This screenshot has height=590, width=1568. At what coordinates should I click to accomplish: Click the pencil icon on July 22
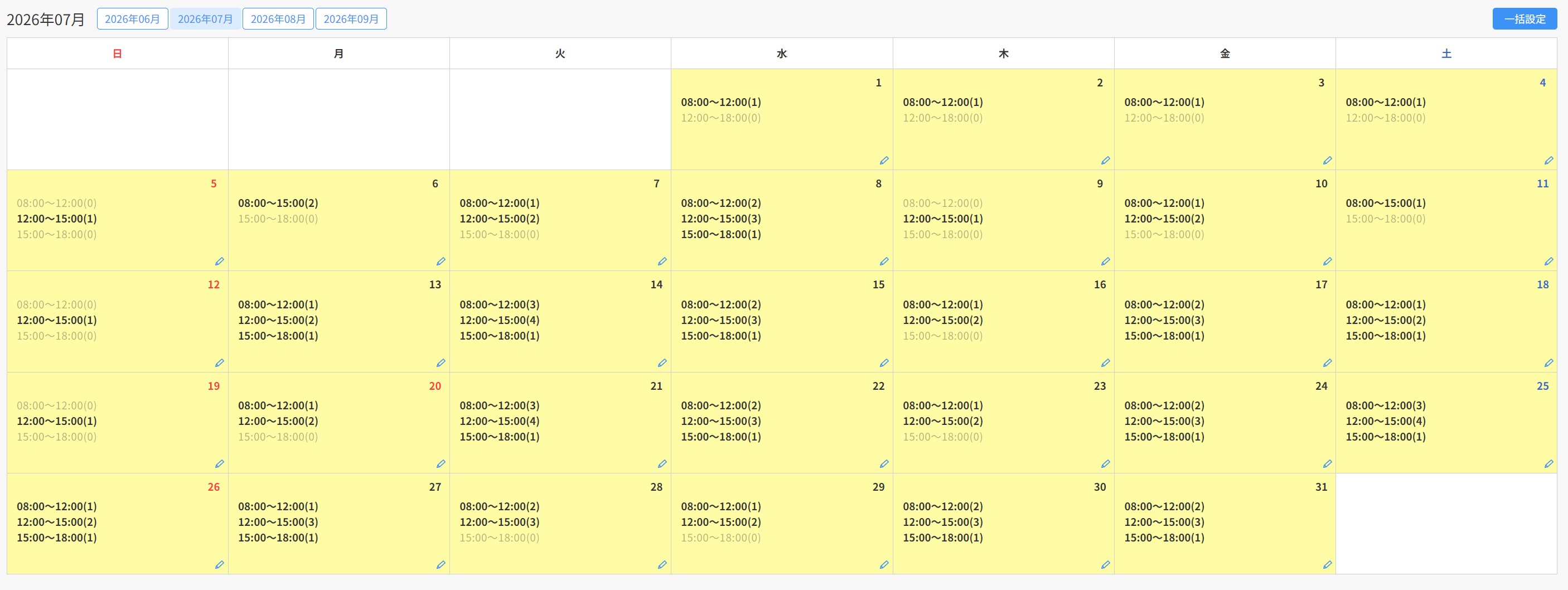point(884,464)
